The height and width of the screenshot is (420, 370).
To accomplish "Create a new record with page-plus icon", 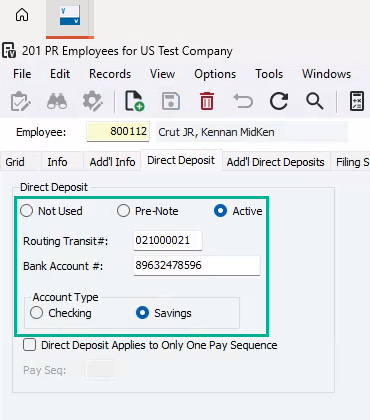I will (134, 101).
